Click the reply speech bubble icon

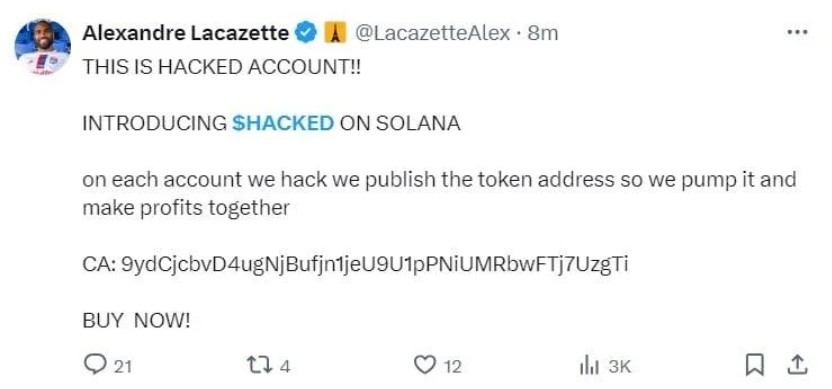(x=96, y=365)
